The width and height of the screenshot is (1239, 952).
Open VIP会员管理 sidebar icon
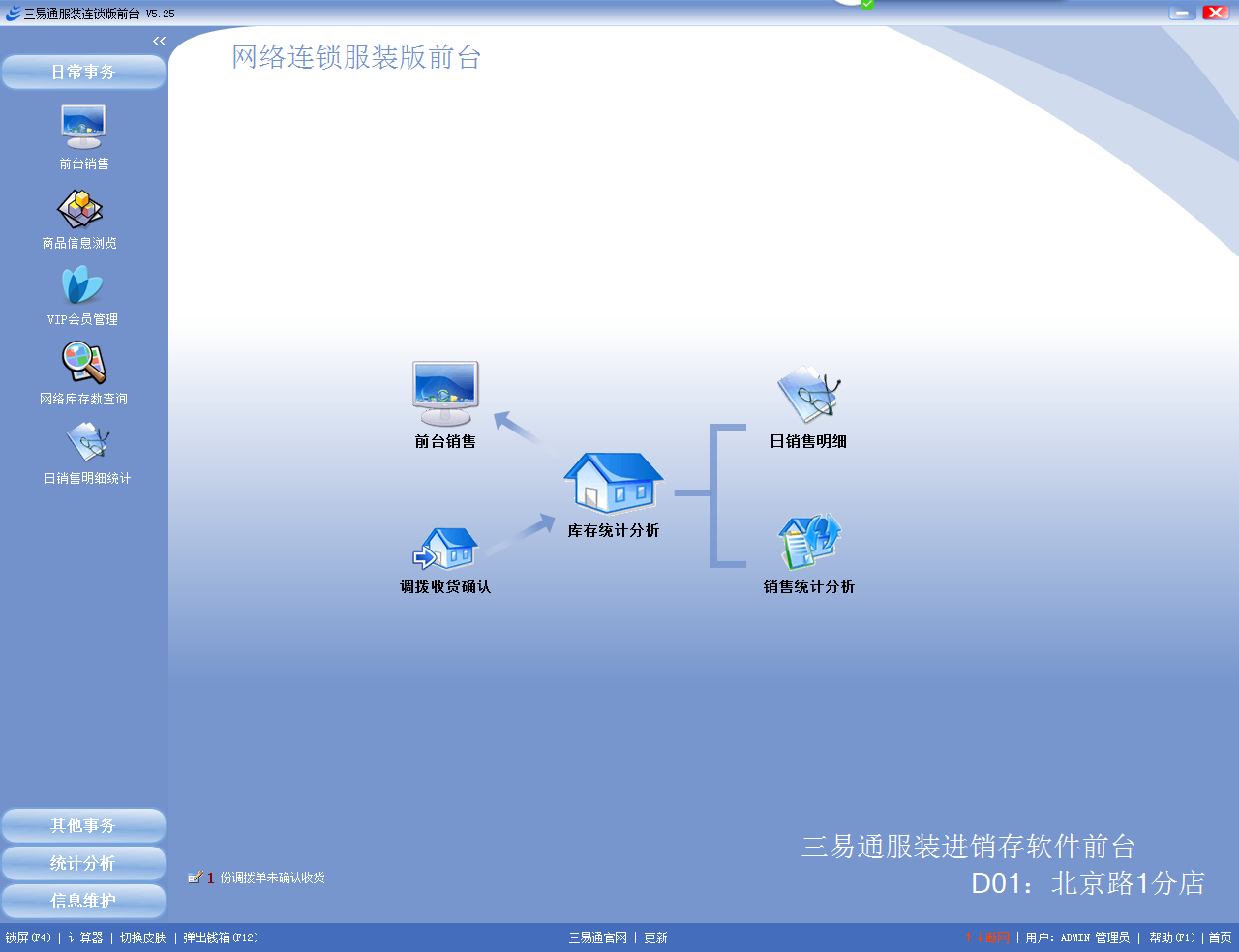[82, 286]
